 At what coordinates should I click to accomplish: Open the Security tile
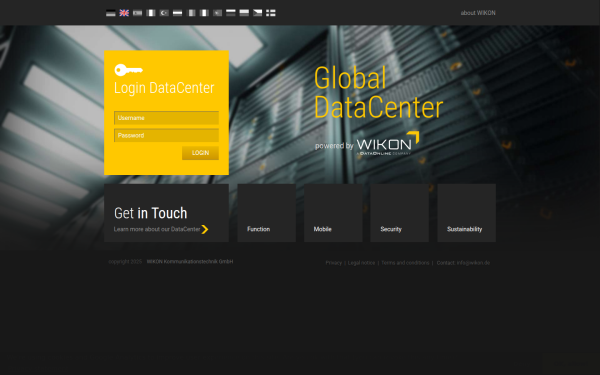click(399, 213)
